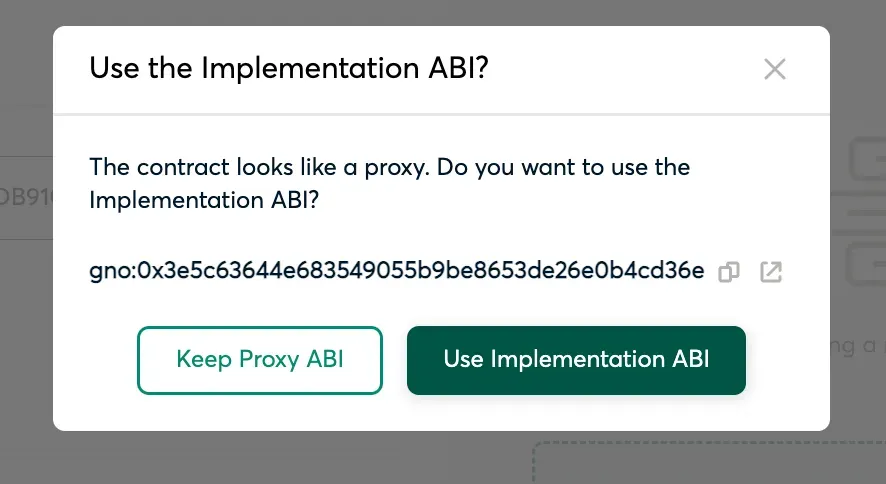Click the 'gno:' chain prefix text
Screen dimensions: 886x484
(x=113, y=272)
